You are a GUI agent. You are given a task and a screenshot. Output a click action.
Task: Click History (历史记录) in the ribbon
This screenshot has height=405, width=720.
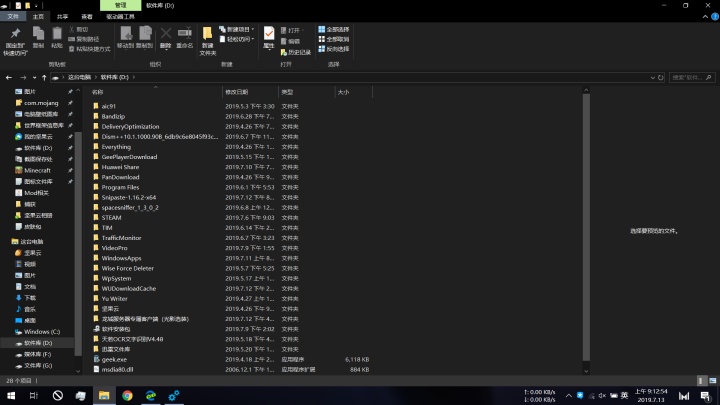tap(296, 52)
